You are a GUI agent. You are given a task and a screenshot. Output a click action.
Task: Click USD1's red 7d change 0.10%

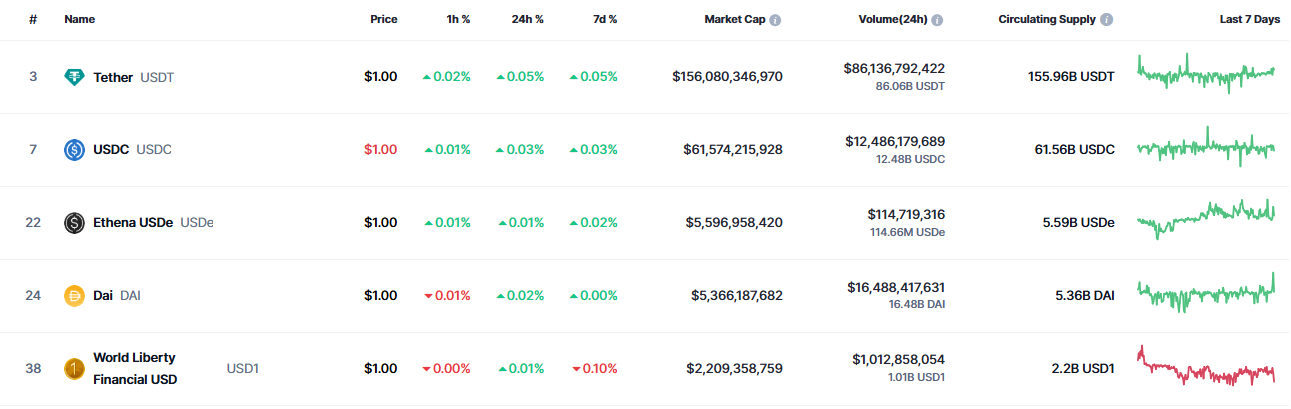coord(594,369)
